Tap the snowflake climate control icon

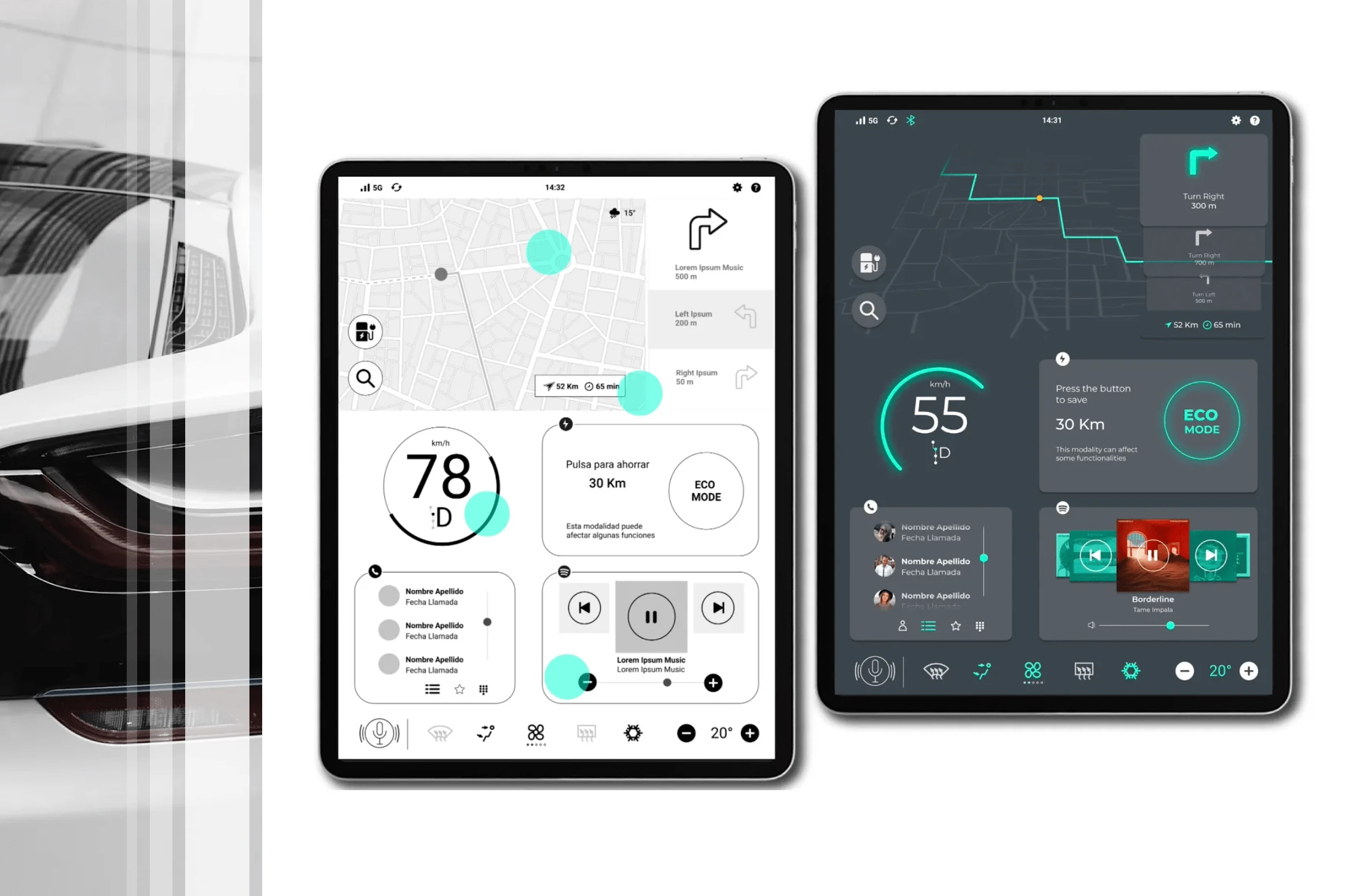pos(632,733)
